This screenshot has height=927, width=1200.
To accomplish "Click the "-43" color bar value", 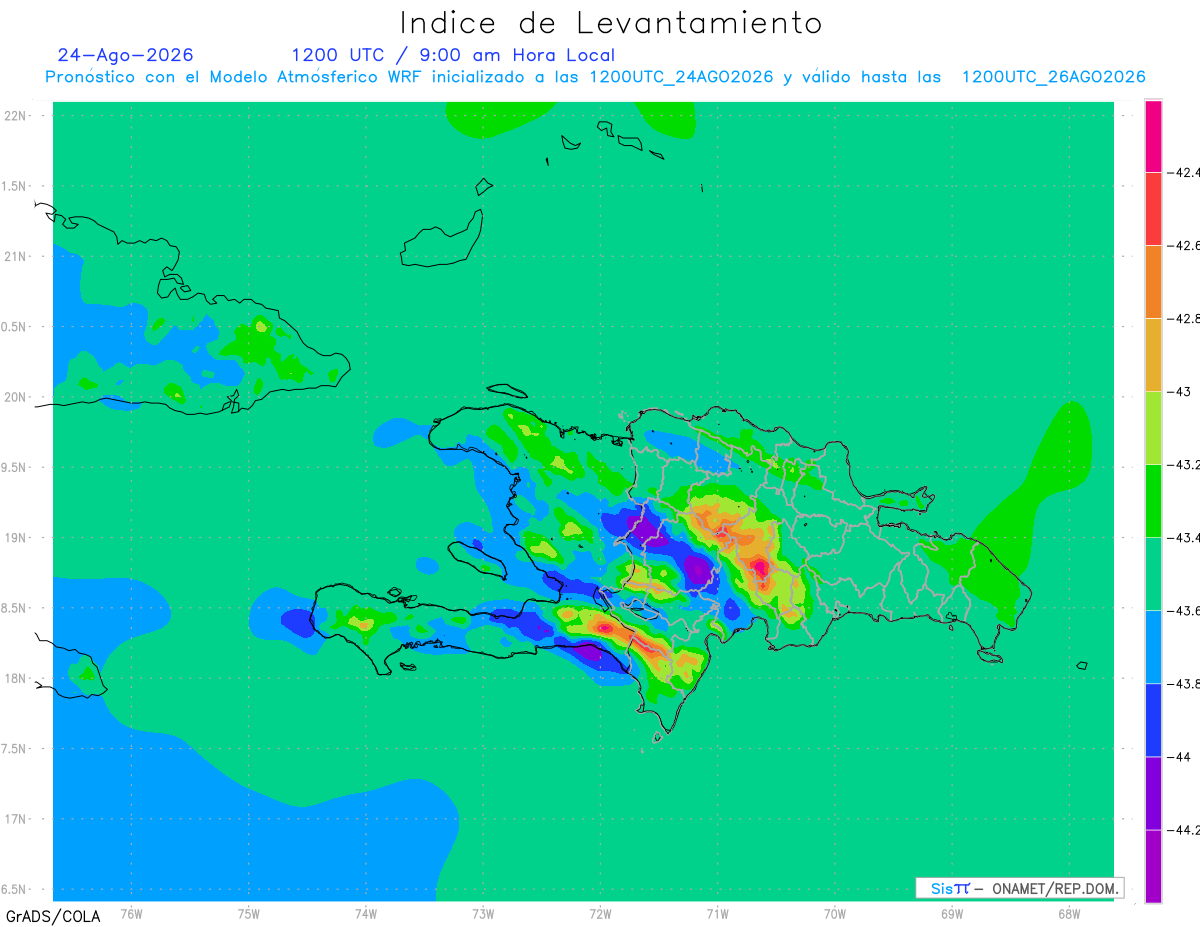I will [1180, 392].
